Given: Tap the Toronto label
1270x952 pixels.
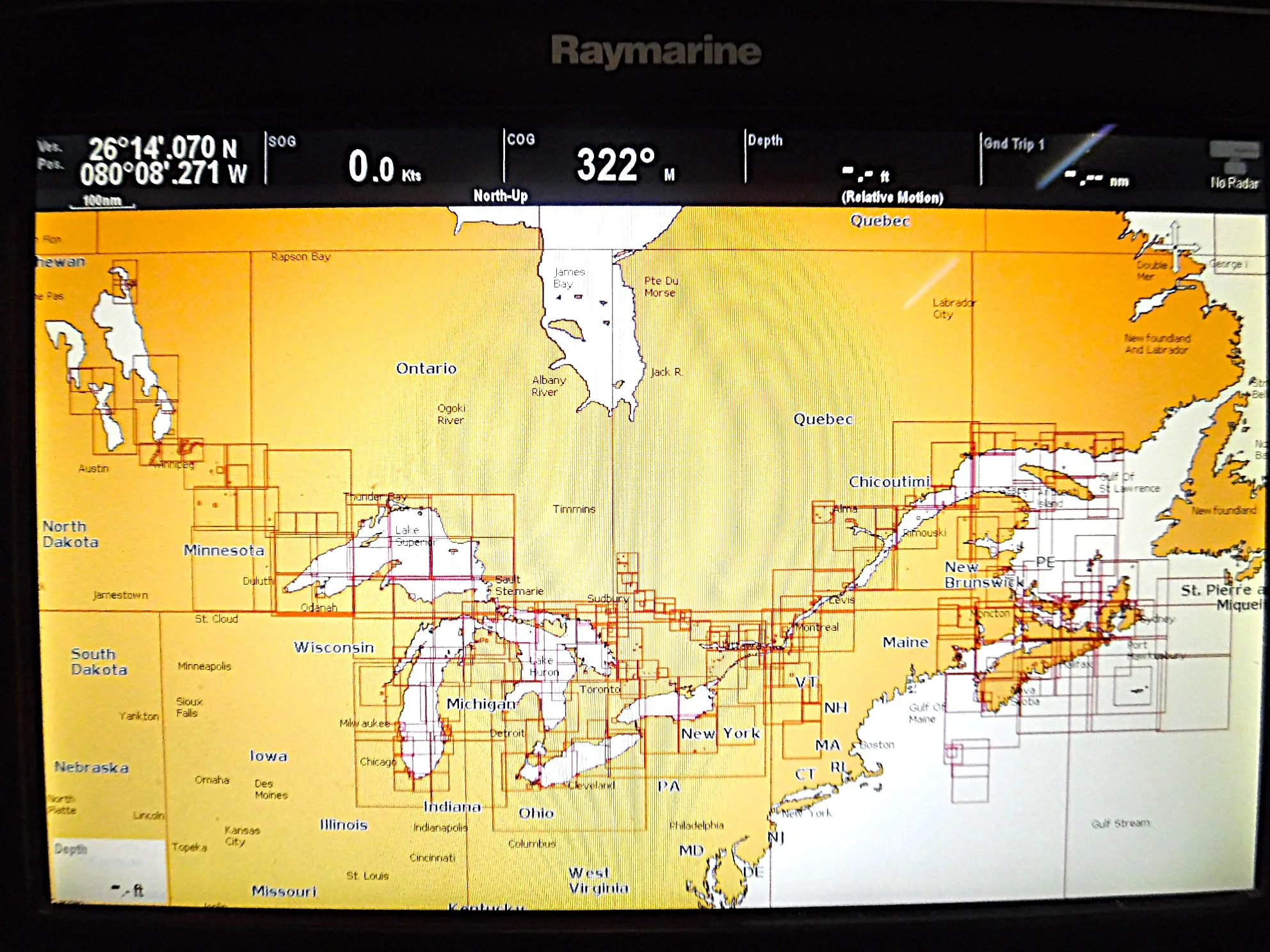Looking at the screenshot, I should point(600,689).
